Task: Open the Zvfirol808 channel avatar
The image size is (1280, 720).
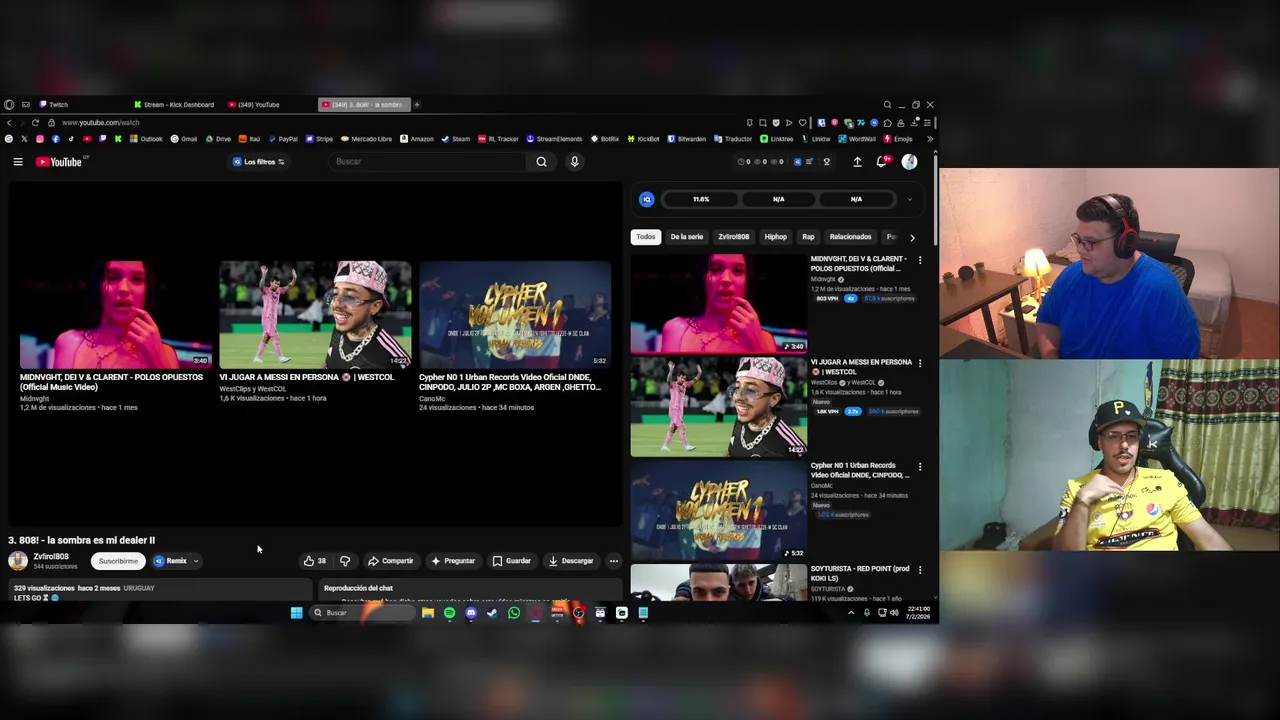Action: click(18, 561)
